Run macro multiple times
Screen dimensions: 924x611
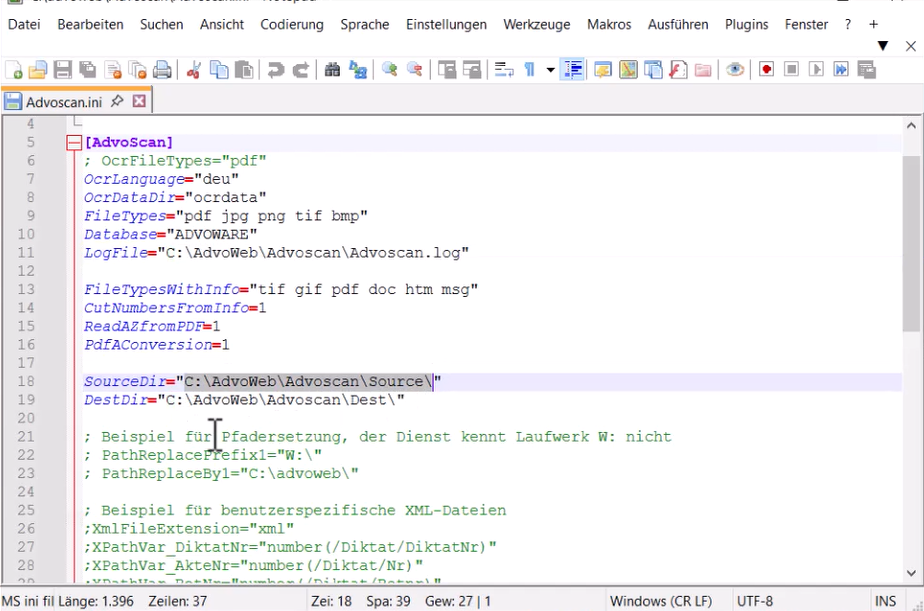[841, 70]
